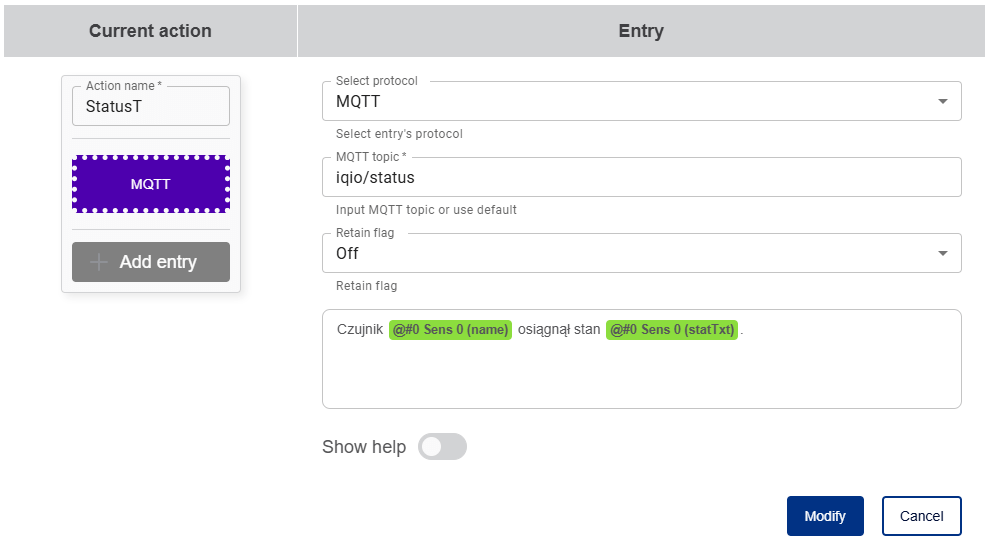Image resolution: width=989 pixels, height=541 pixels.
Task: Focus the Action name field containing StatusT
Action: [x=151, y=106]
